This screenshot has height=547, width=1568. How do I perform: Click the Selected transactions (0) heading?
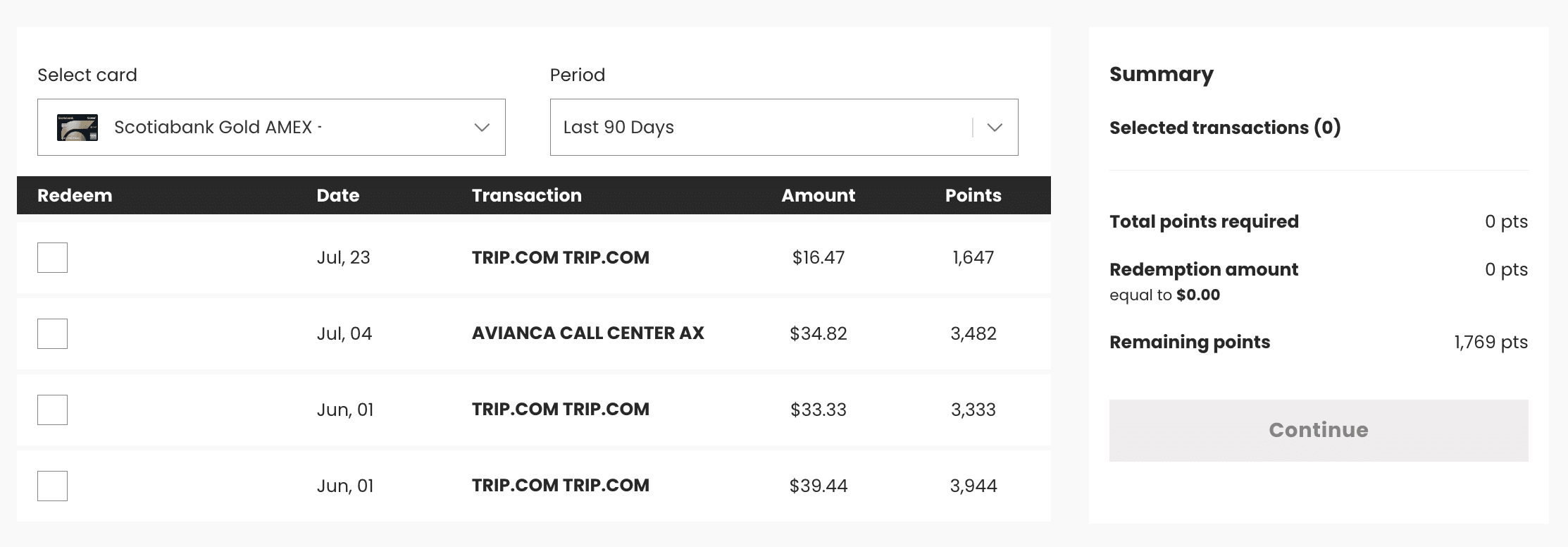(1225, 128)
